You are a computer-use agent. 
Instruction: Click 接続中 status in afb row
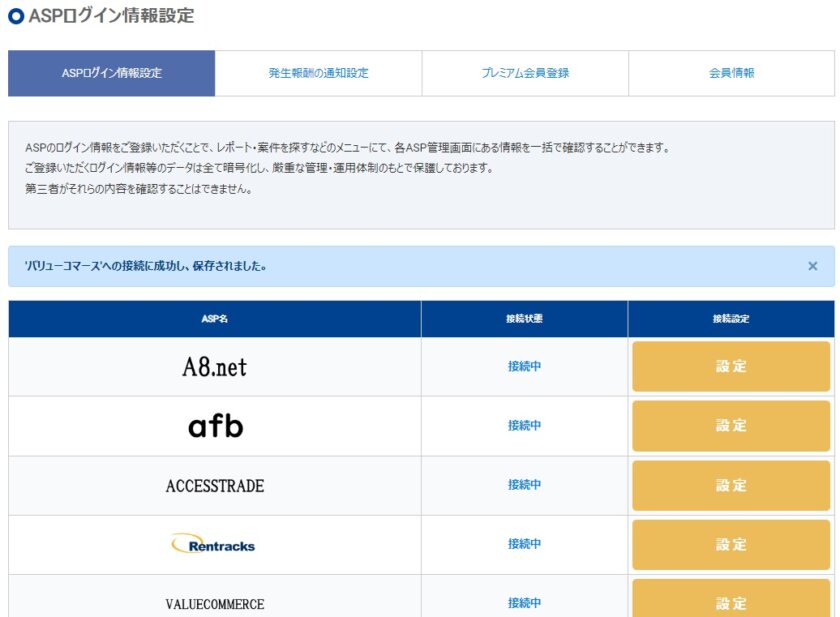tap(524, 426)
